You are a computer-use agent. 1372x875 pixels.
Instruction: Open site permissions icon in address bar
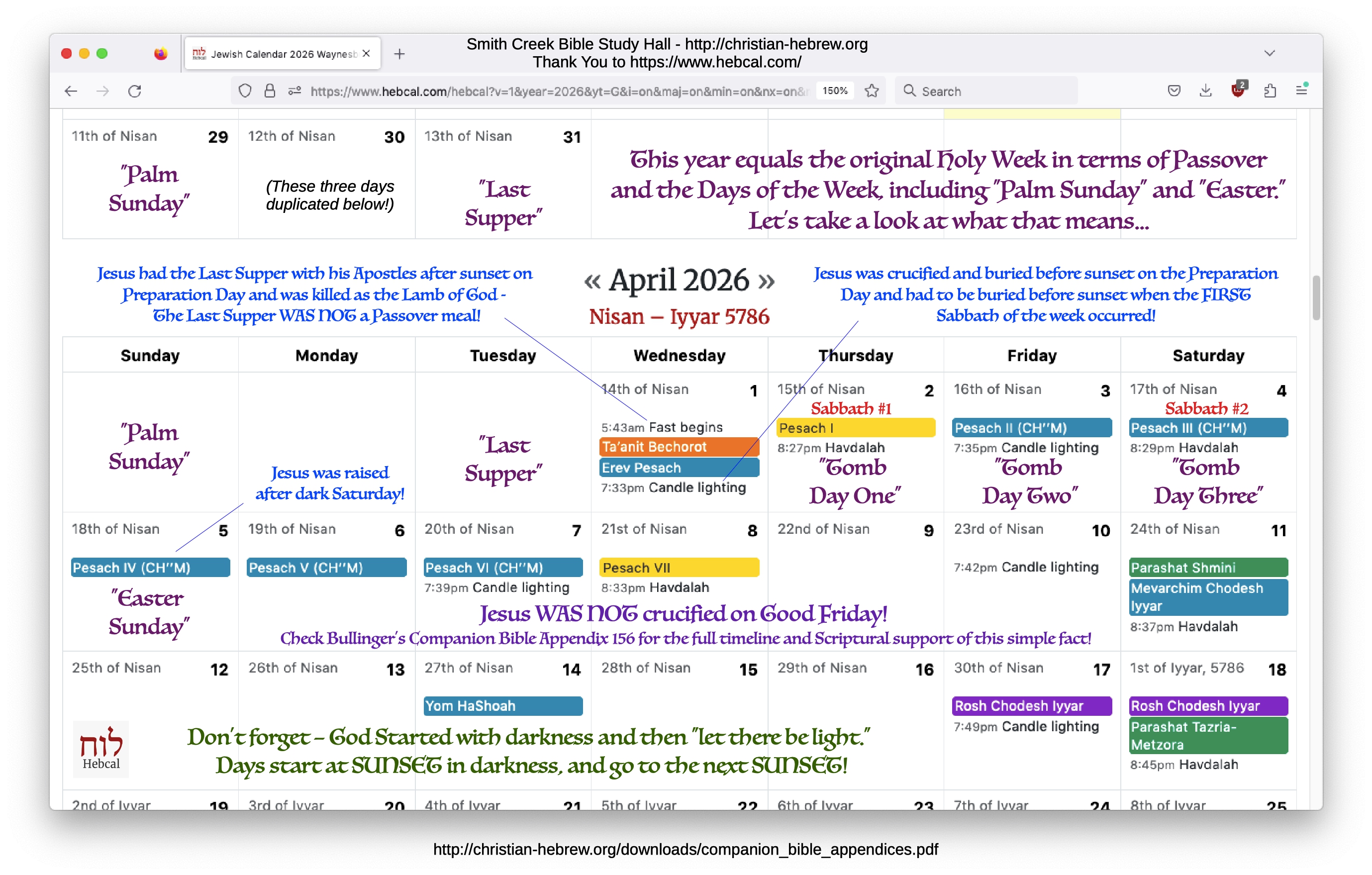(294, 91)
